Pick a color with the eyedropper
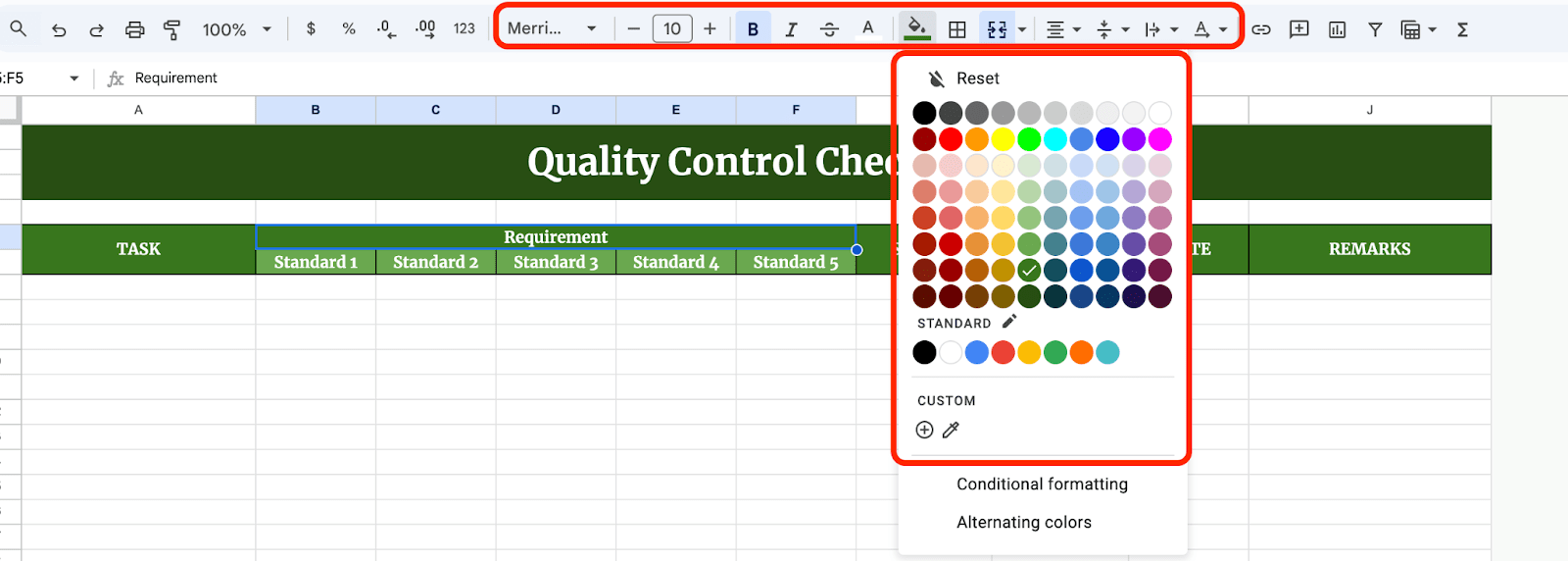This screenshot has width=1568, height=561. [x=951, y=430]
